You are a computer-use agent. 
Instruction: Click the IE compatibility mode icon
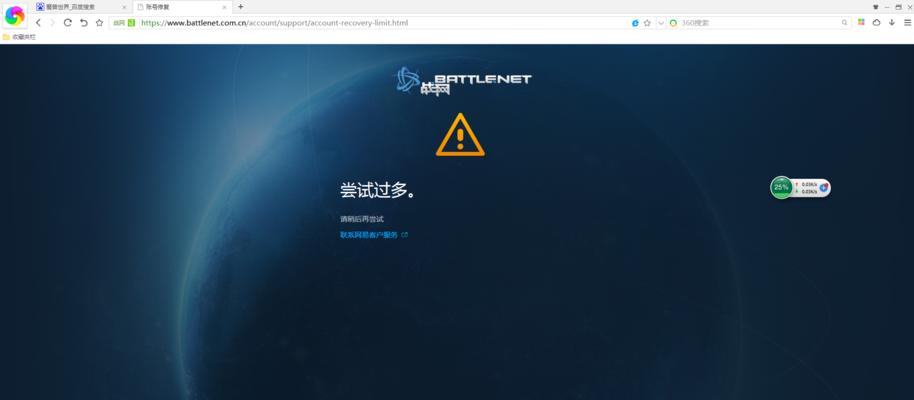(635, 23)
